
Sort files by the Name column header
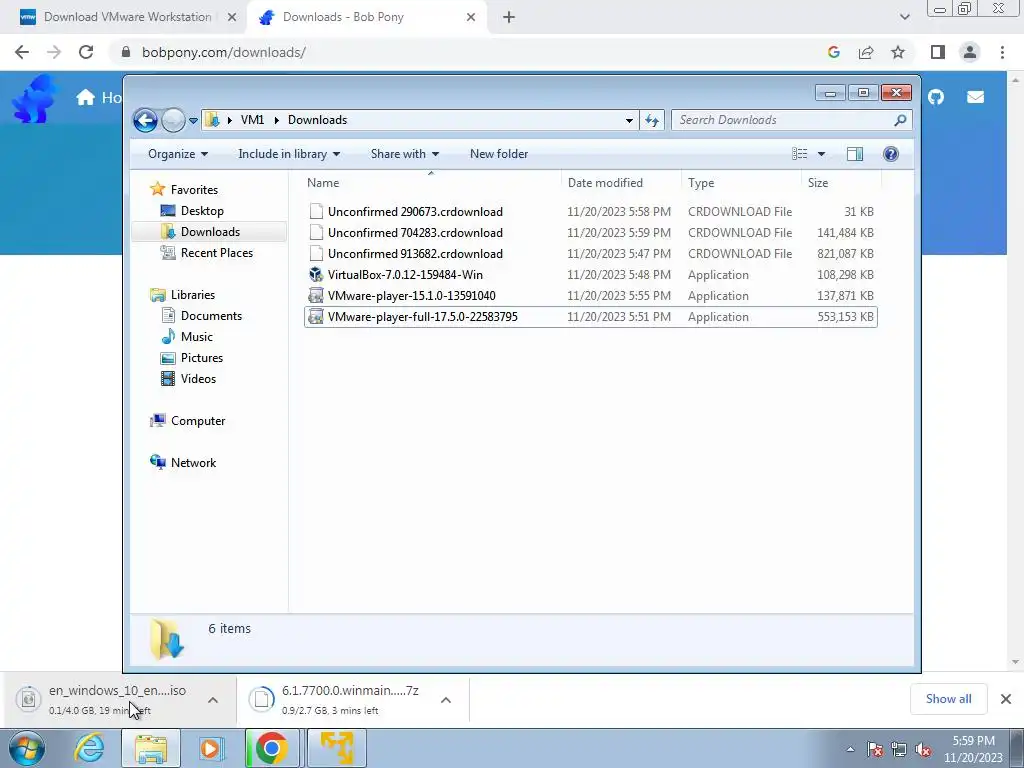point(430,183)
